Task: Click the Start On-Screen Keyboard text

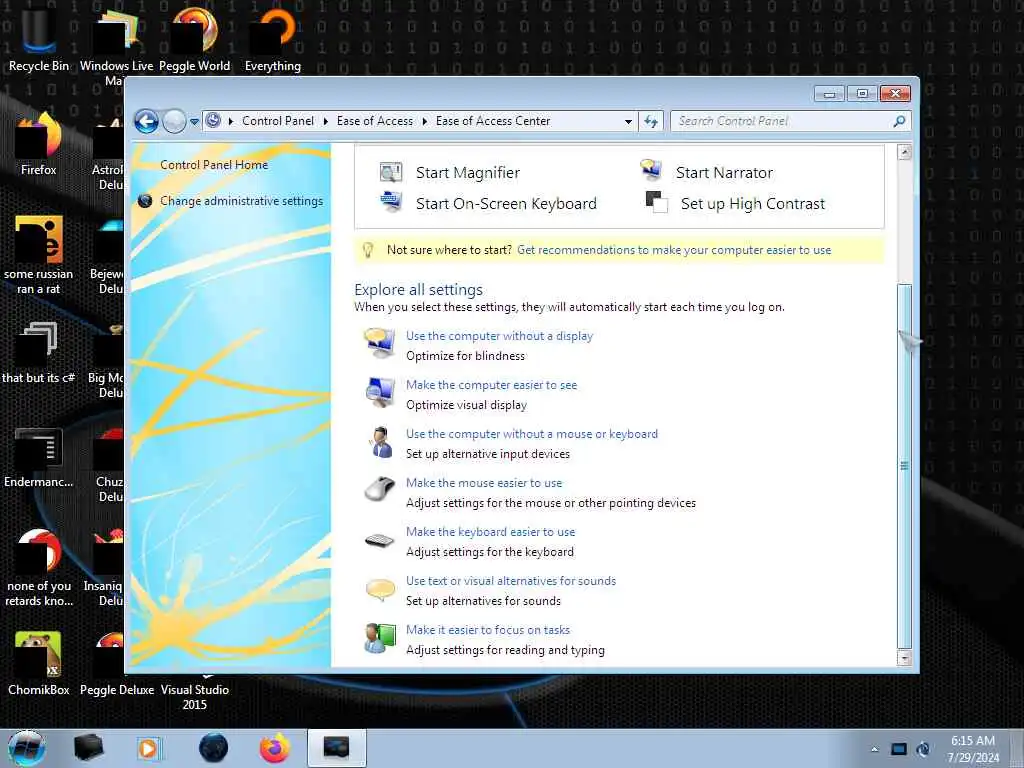Action: 506,204
